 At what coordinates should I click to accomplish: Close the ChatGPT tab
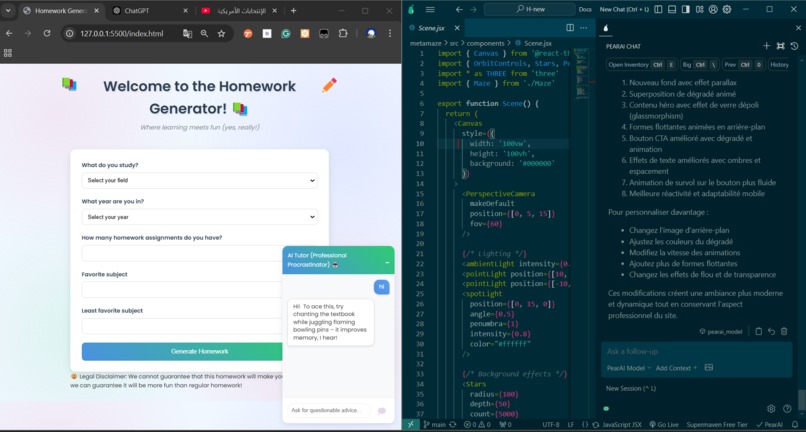[186, 10]
